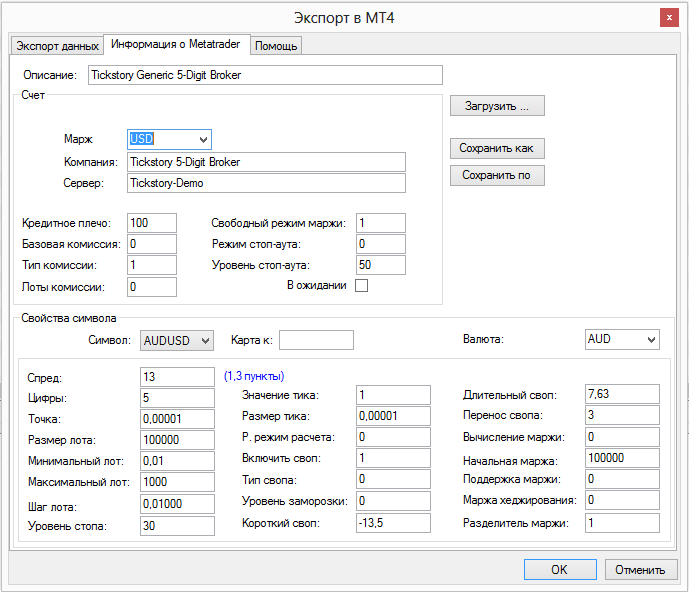Click the Загрузить ... button
This screenshot has height=592, width=689.
pos(497,106)
